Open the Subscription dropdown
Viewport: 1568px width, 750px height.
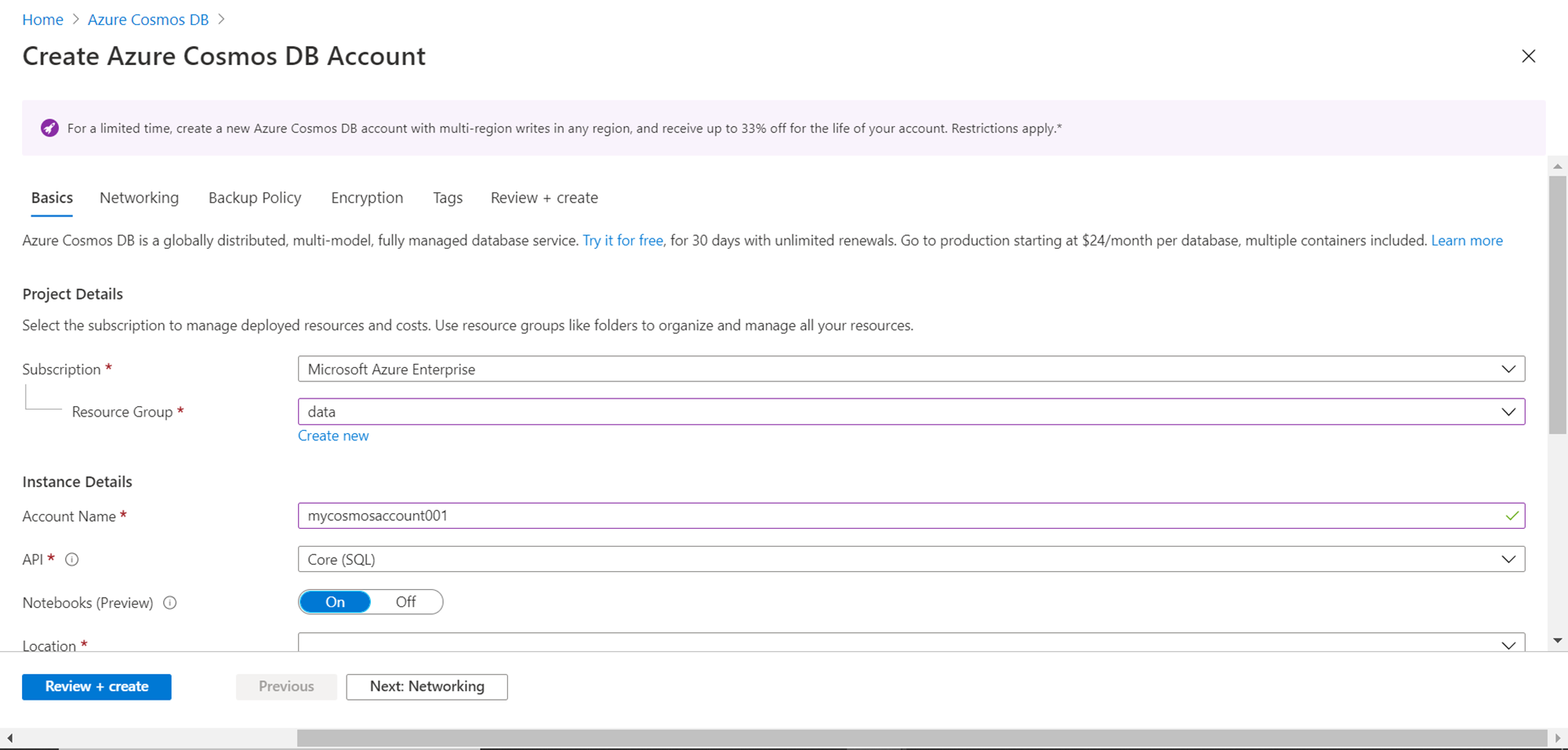pos(911,369)
